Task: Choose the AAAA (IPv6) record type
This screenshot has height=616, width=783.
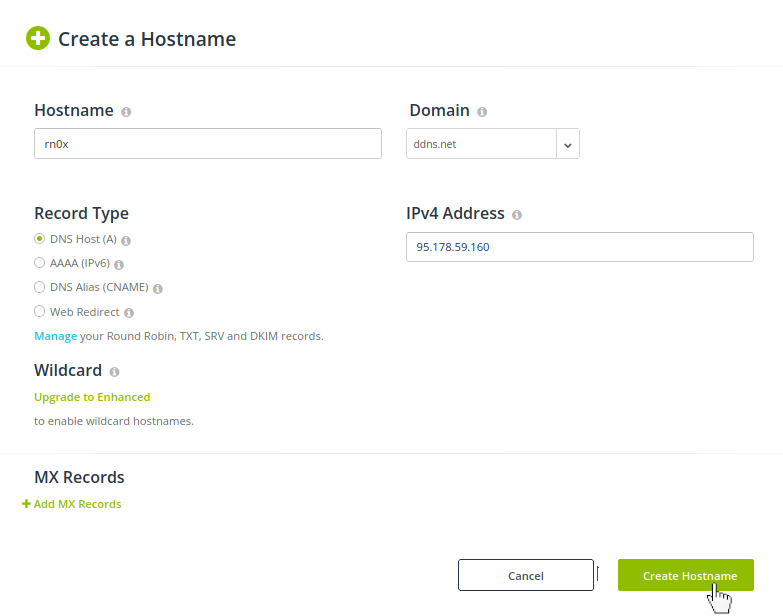Action: tap(40, 263)
